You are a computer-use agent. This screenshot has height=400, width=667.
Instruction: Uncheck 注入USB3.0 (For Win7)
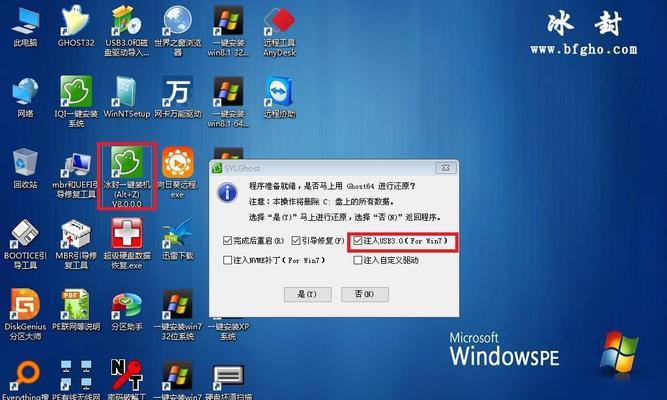358,241
